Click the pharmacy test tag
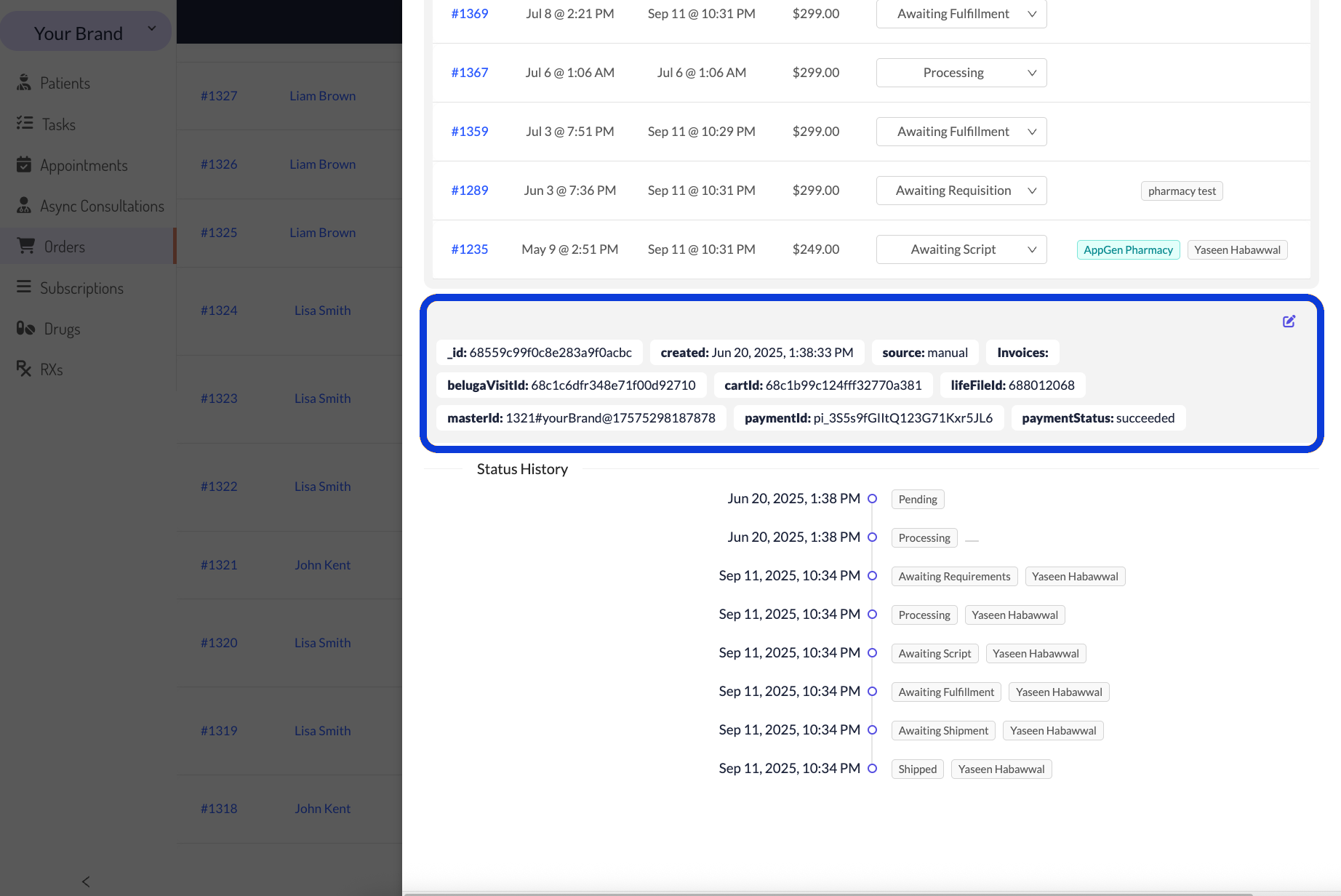1341x896 pixels. [x=1181, y=191]
